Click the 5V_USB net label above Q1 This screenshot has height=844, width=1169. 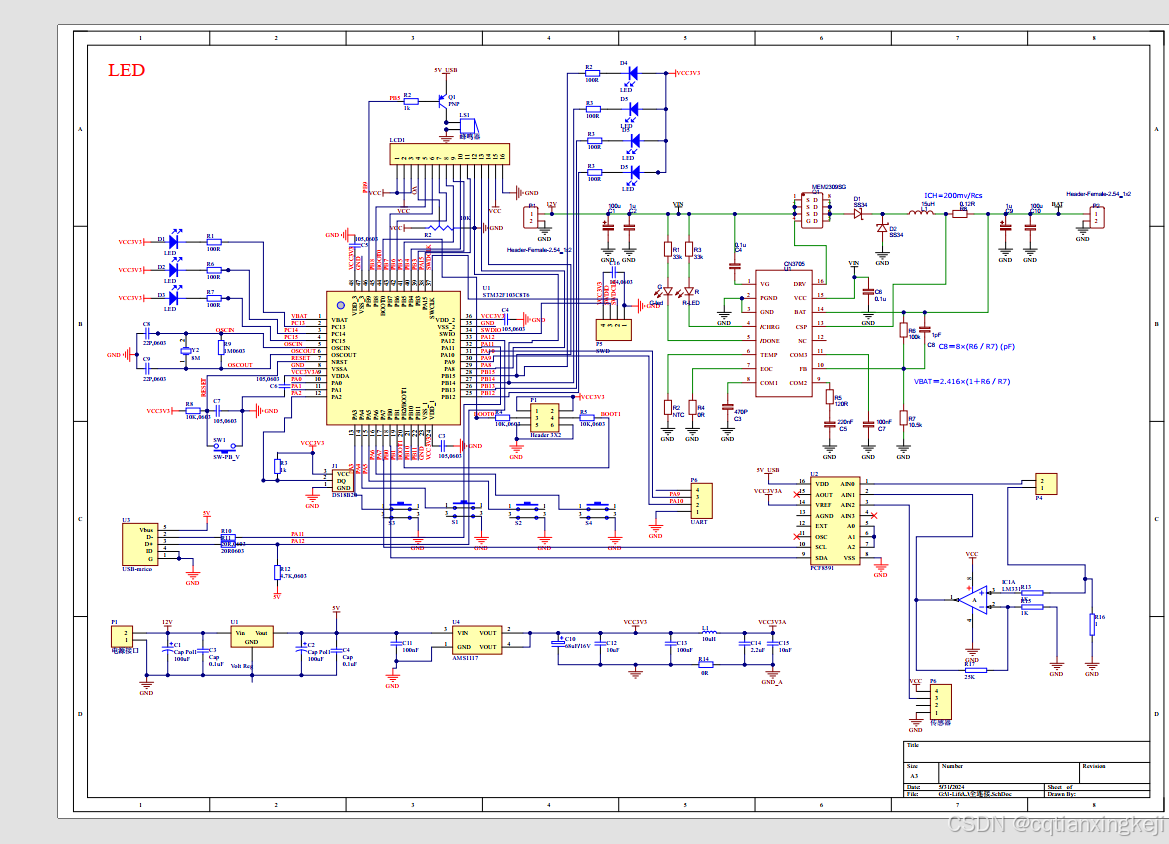point(446,70)
